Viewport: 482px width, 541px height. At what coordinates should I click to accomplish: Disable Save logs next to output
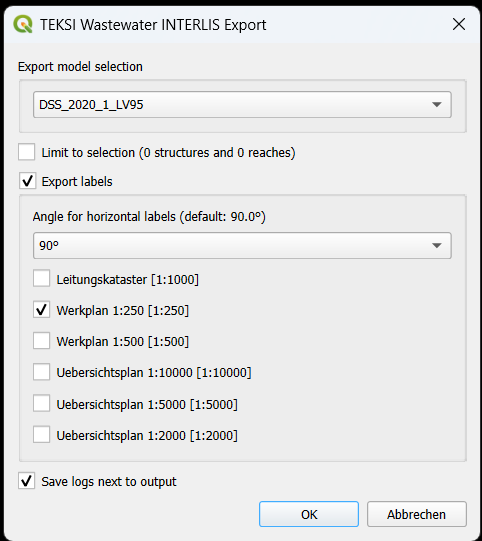pyautogui.click(x=27, y=481)
